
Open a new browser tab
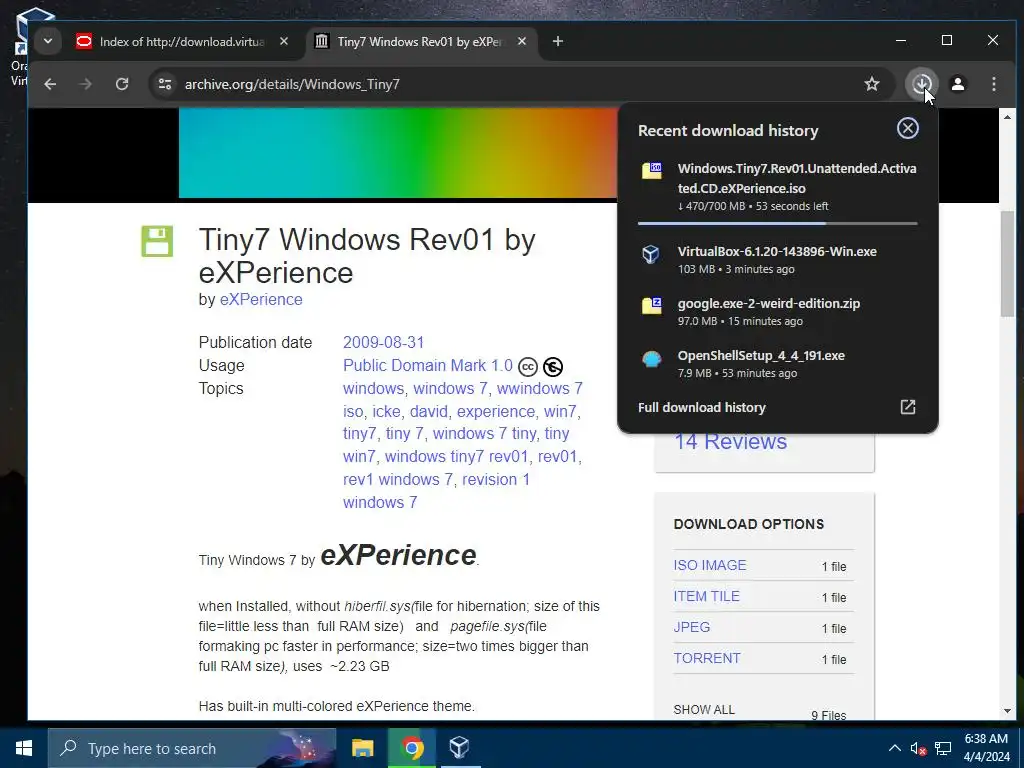[558, 41]
